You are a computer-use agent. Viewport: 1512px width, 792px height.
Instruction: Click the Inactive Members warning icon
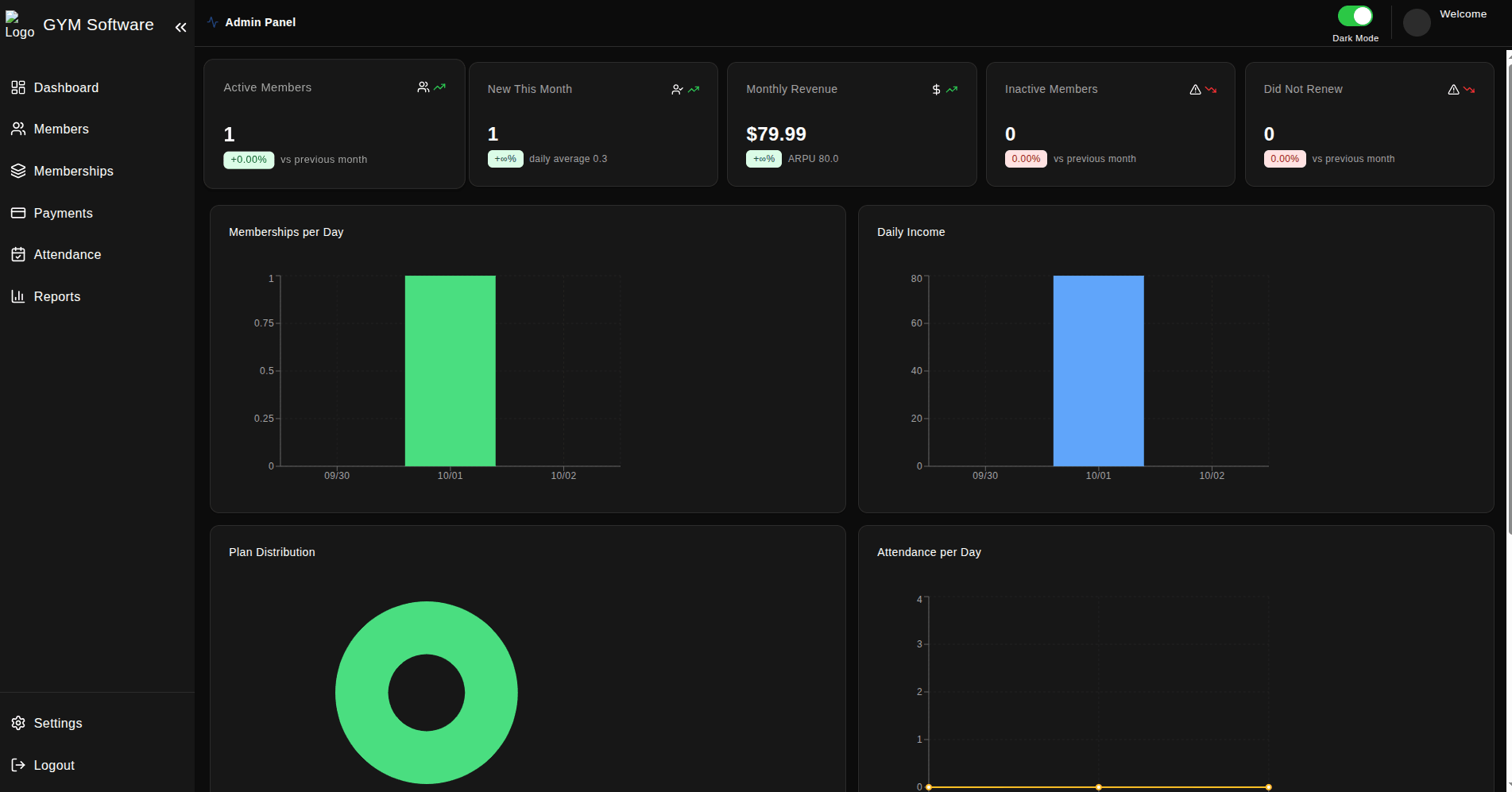tap(1196, 89)
